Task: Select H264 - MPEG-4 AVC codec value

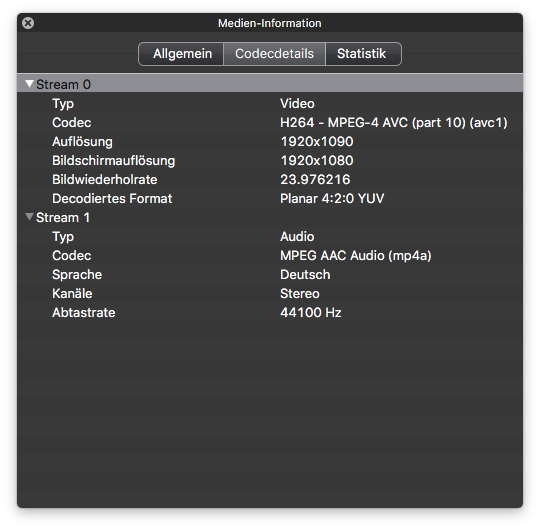Action: pyautogui.click(x=394, y=123)
